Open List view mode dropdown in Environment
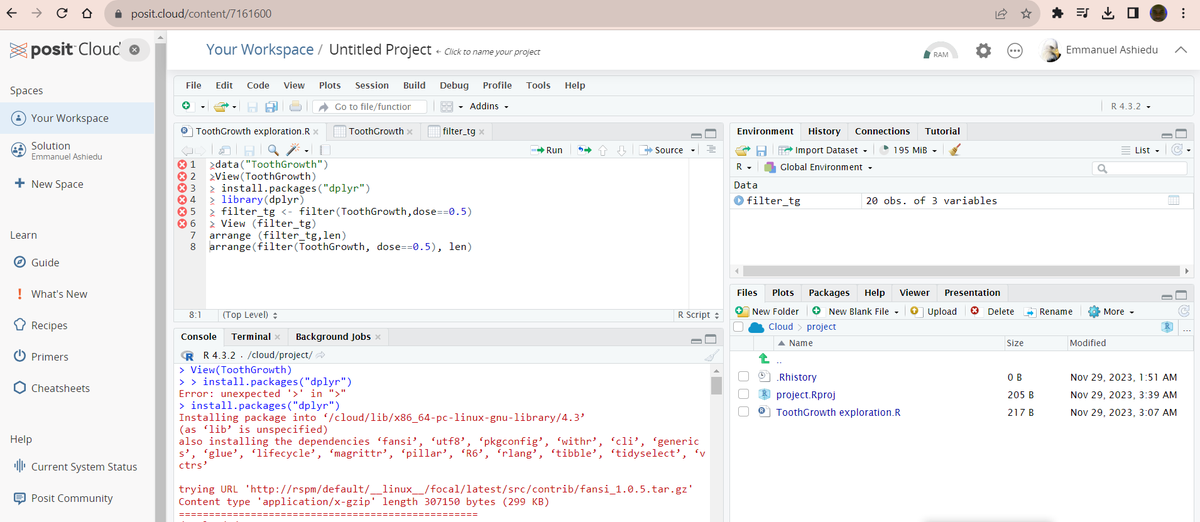Viewport: 1200px width, 522px height. pyautogui.click(x=1141, y=150)
